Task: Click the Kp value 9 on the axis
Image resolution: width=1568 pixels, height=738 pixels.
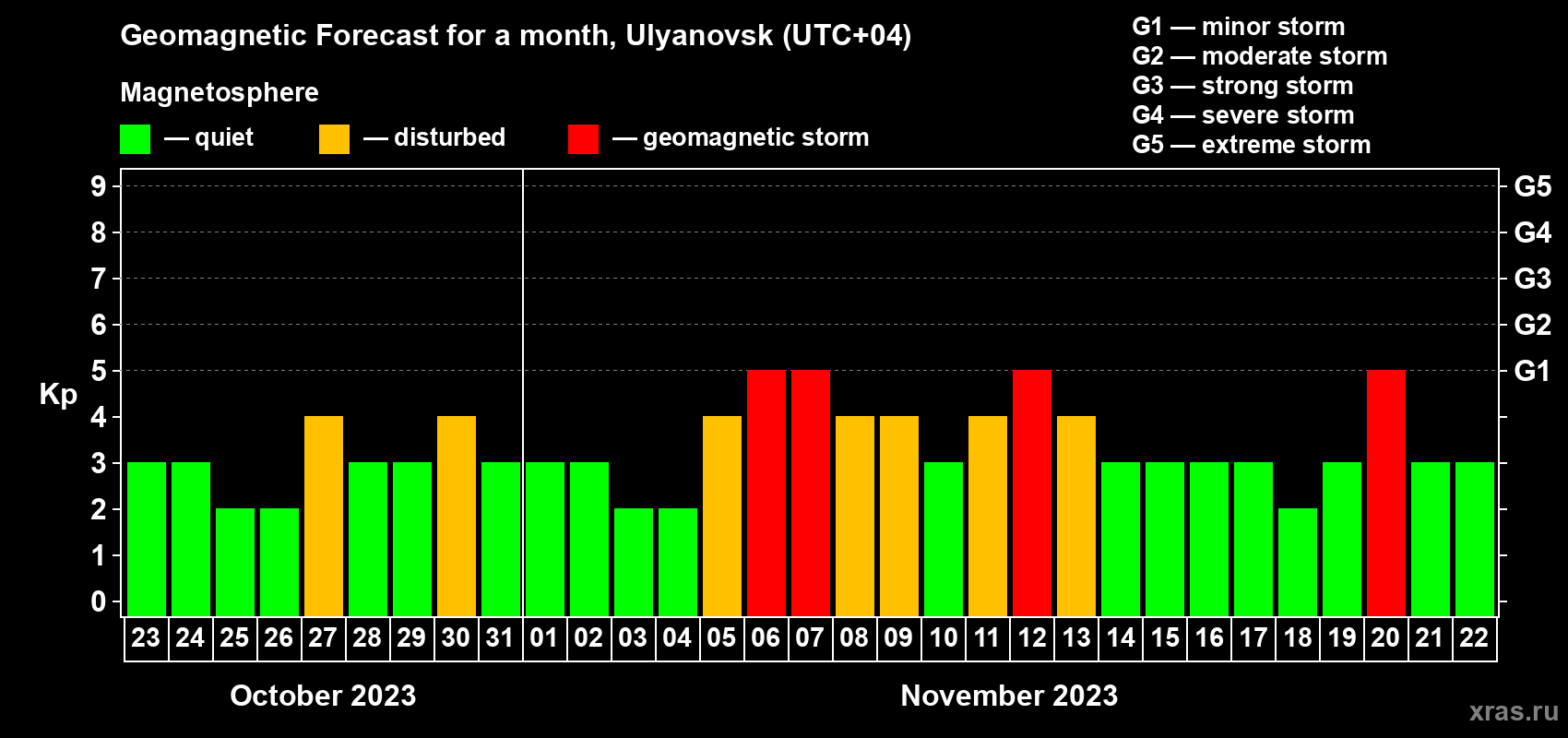Action: point(99,186)
